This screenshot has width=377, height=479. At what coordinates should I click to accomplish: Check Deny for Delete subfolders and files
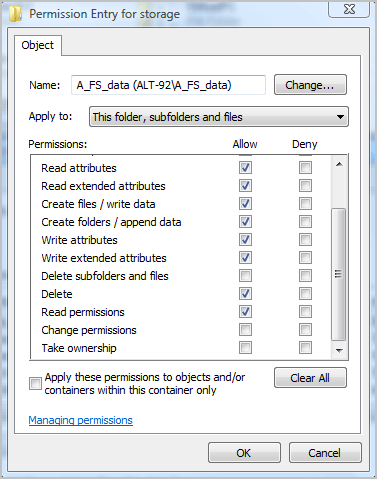305,275
